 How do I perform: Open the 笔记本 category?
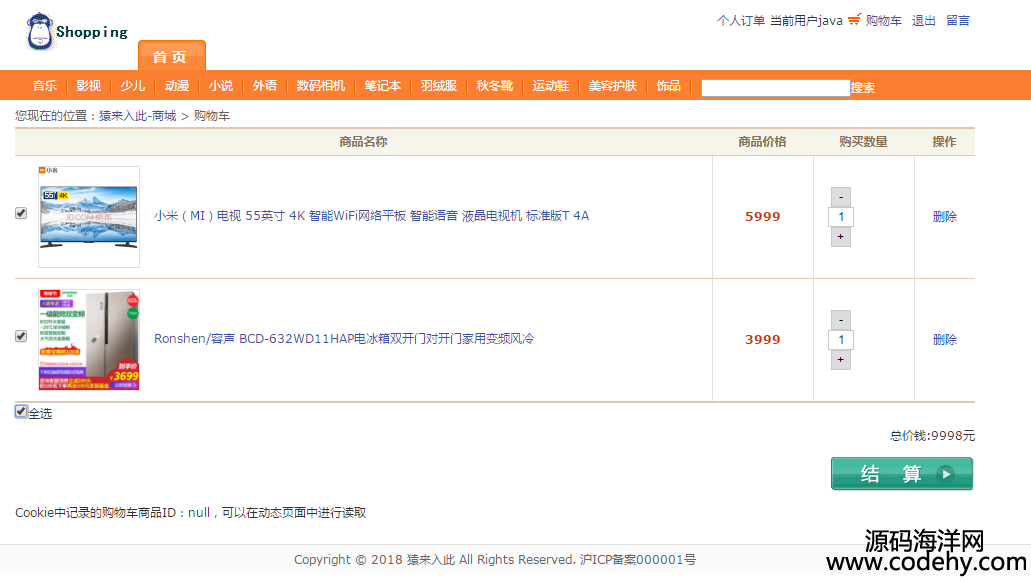click(383, 86)
